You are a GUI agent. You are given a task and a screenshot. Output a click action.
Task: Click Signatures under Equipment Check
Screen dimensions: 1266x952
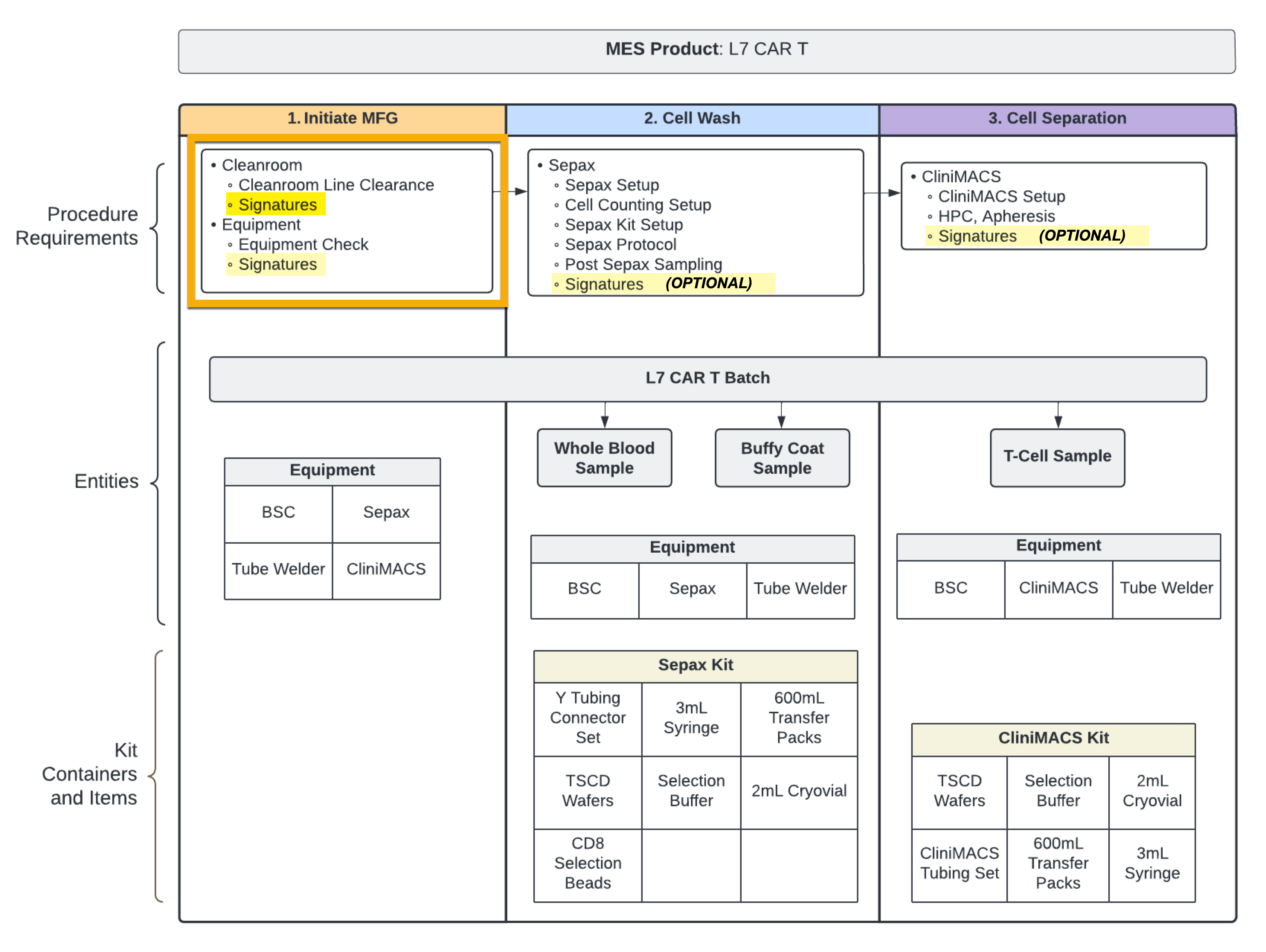point(277,264)
